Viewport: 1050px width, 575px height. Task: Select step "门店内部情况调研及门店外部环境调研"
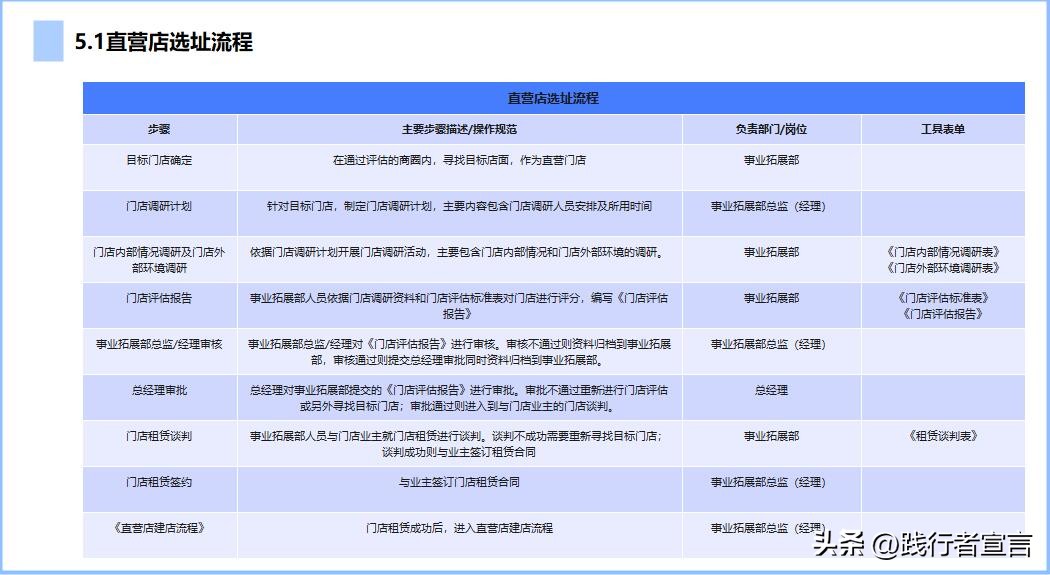coord(159,260)
